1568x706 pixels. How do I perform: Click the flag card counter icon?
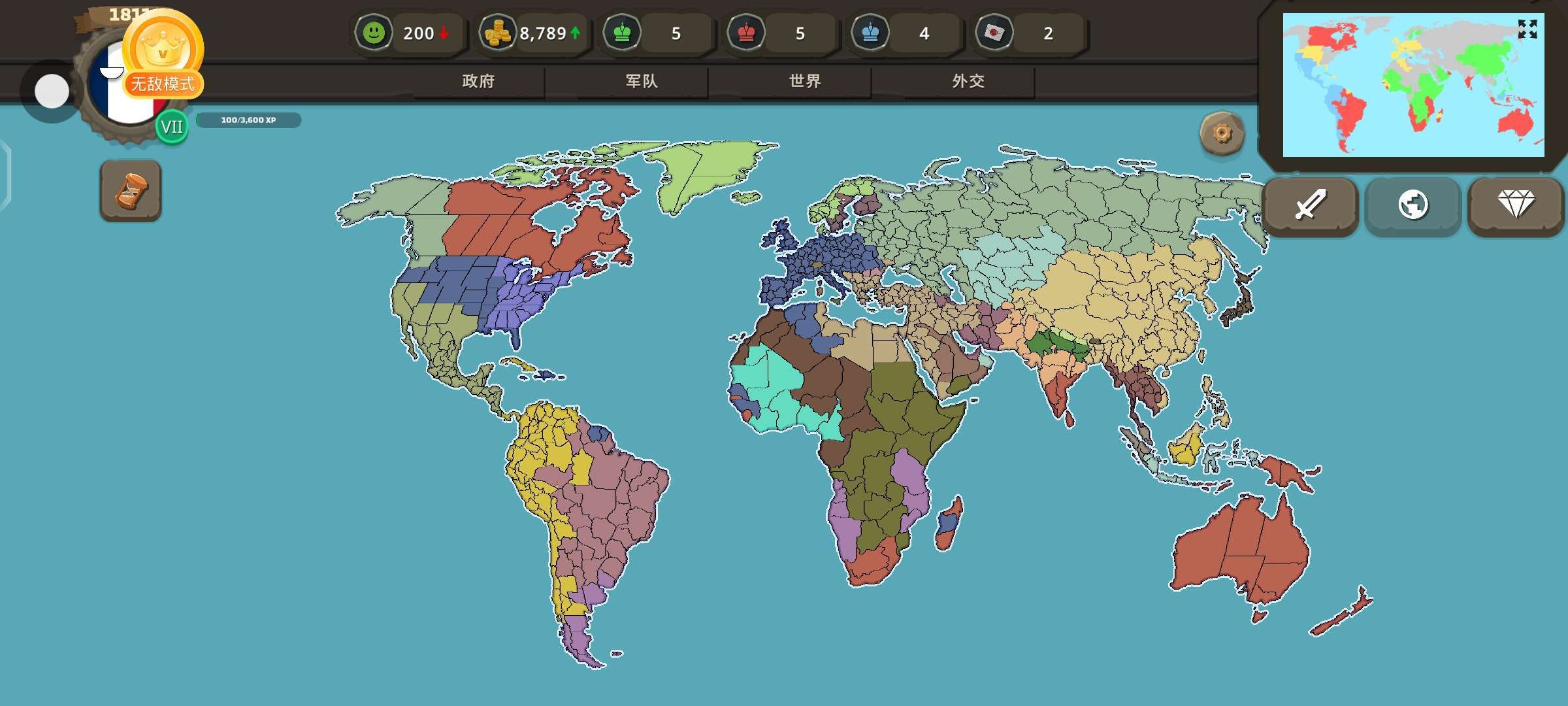[x=994, y=33]
